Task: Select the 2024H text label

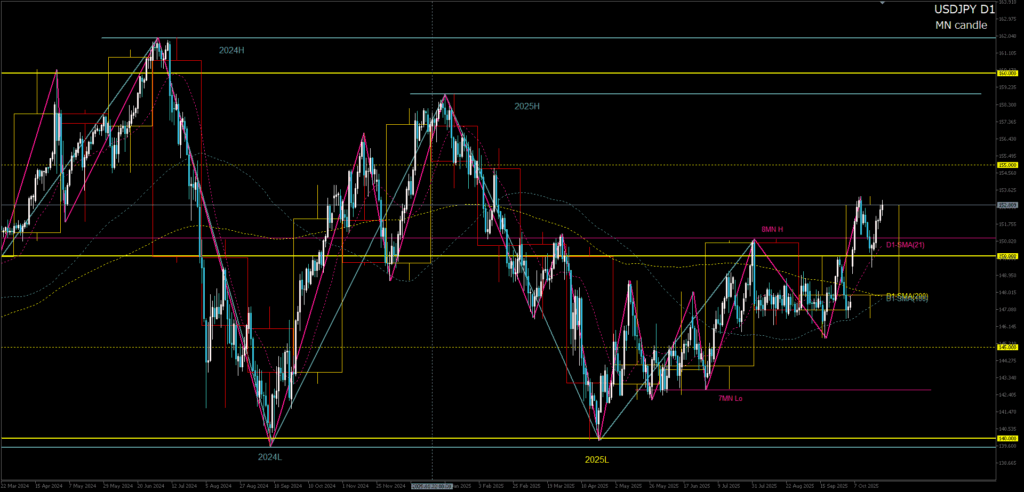Action: coord(231,49)
